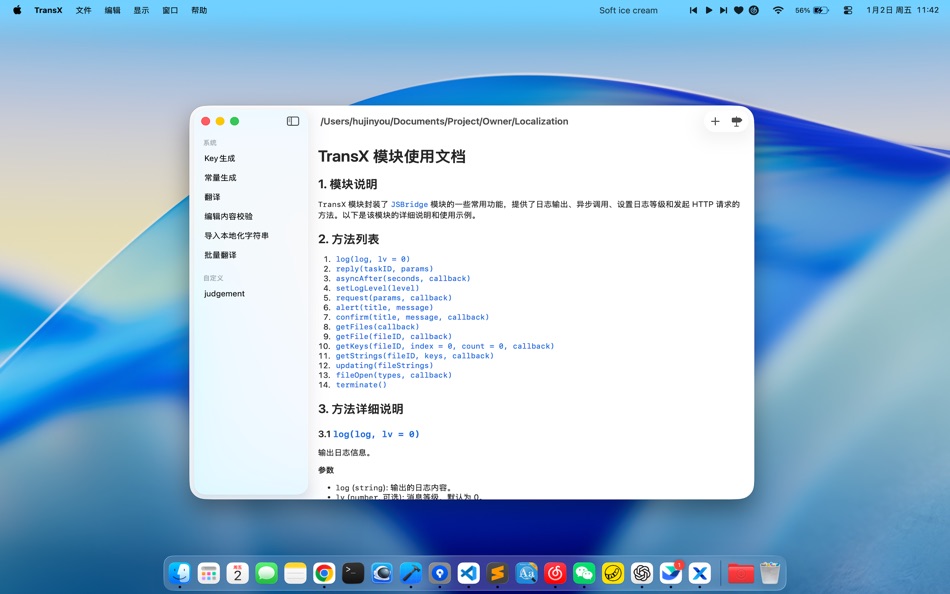Screen dimensions: 950x594
Task: Click the play control in the menu bar
Action: point(708,10)
